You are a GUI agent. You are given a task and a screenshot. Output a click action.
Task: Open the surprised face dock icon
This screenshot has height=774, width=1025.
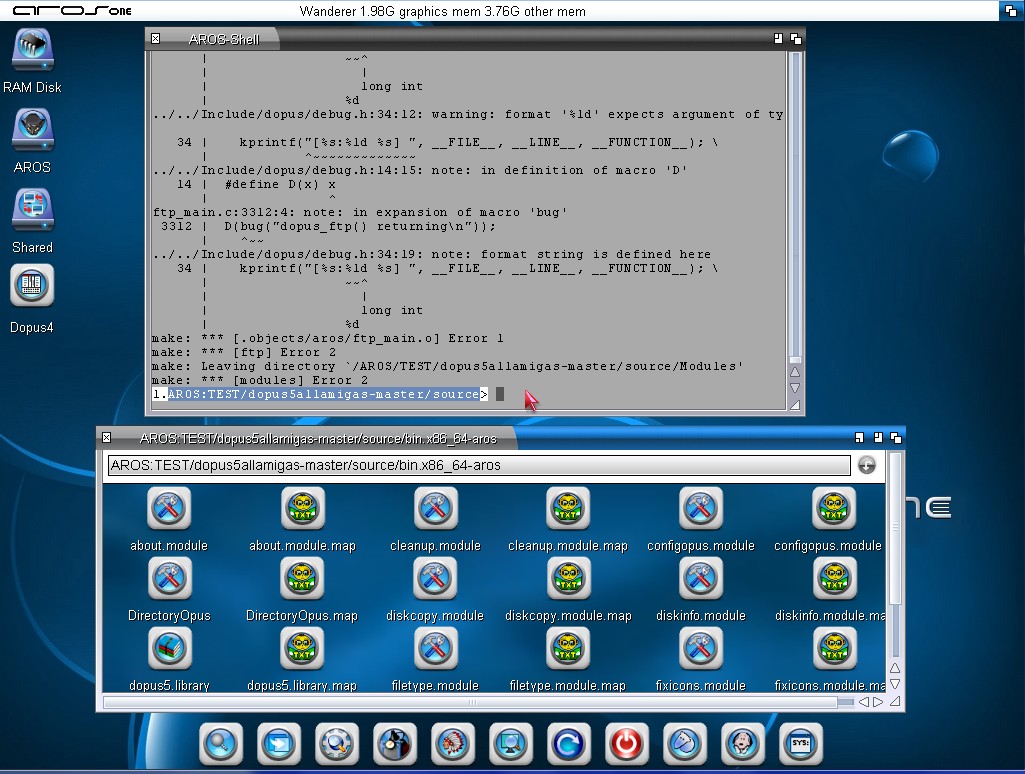[743, 743]
